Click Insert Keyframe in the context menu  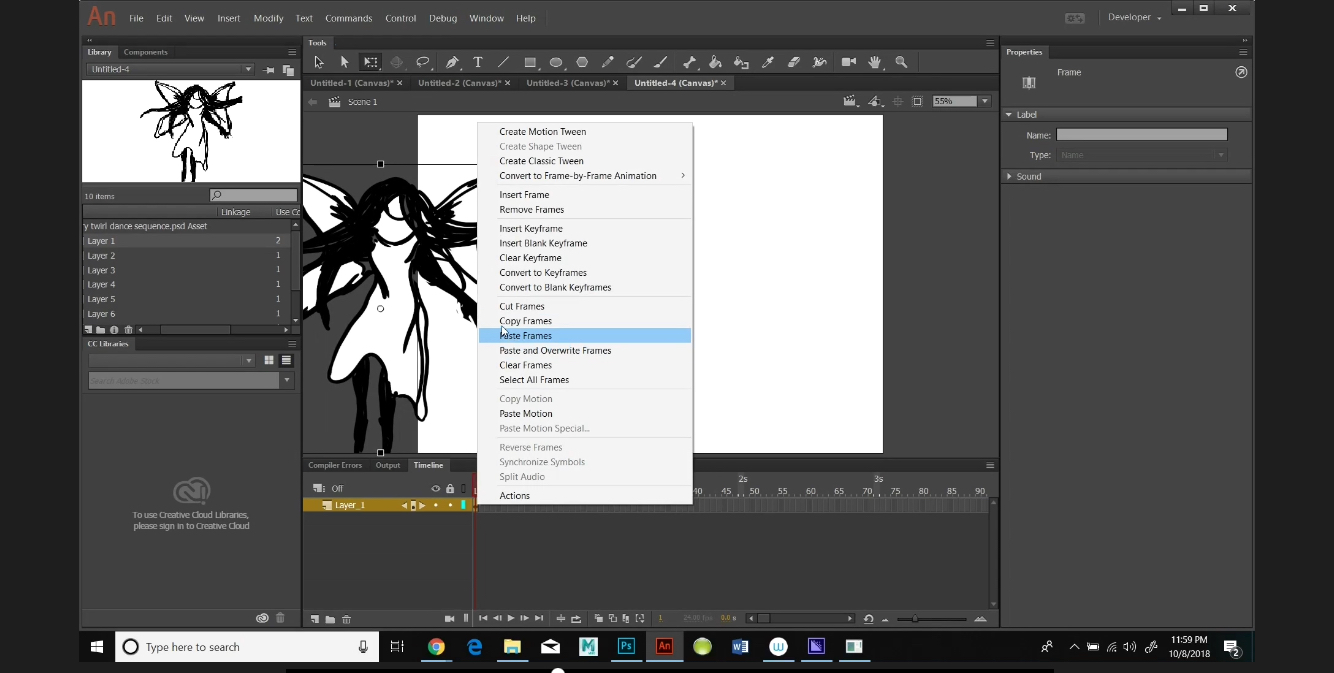point(531,229)
